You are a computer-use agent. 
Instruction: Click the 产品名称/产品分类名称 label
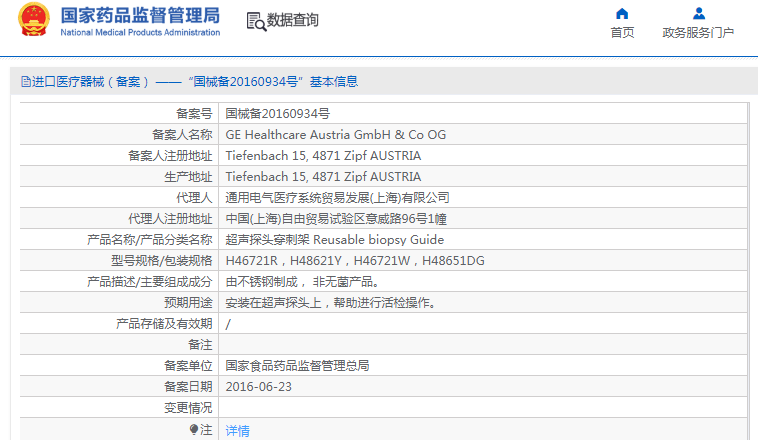pos(149,240)
